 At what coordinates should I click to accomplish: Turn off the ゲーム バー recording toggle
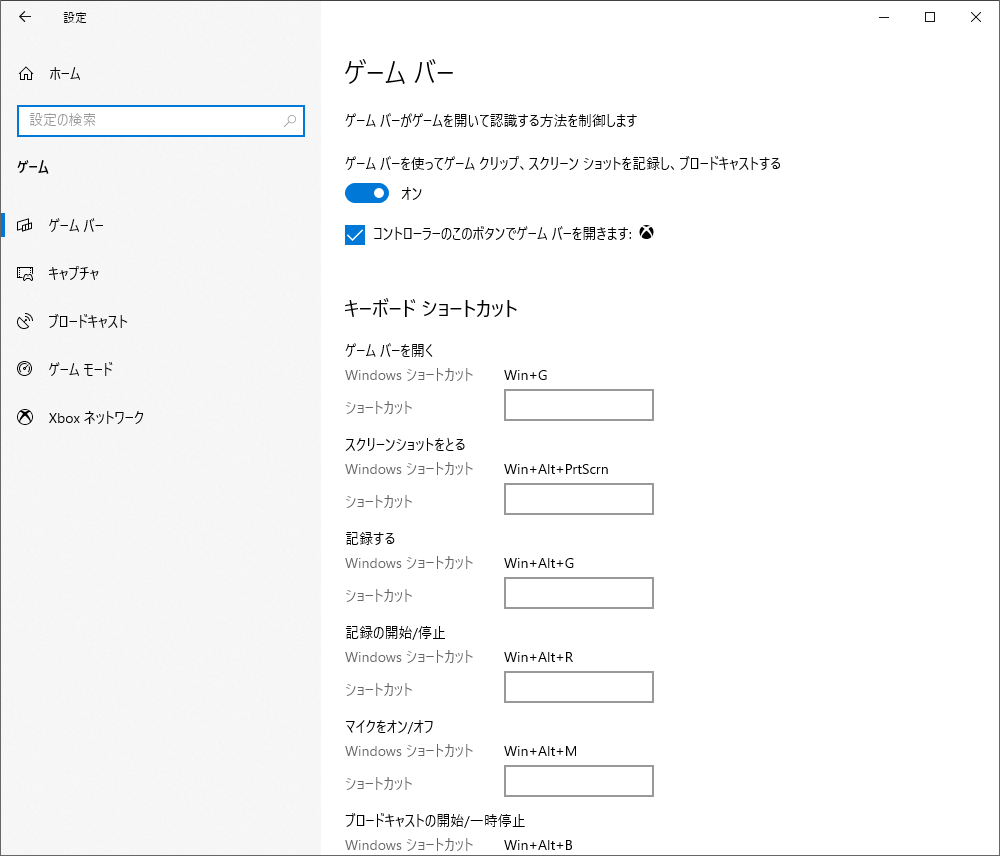click(366, 193)
